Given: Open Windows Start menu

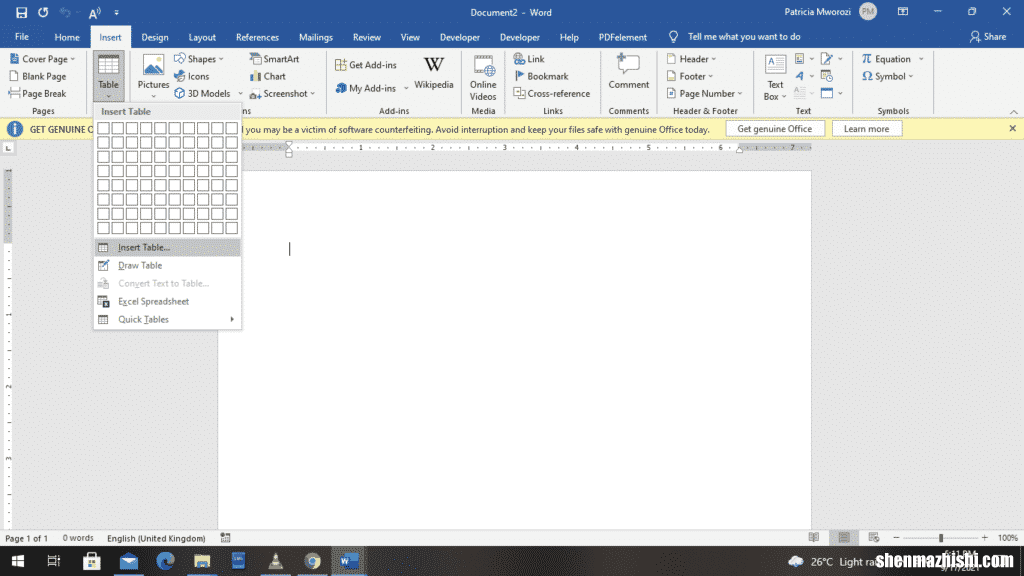Looking at the screenshot, I should tap(18, 561).
